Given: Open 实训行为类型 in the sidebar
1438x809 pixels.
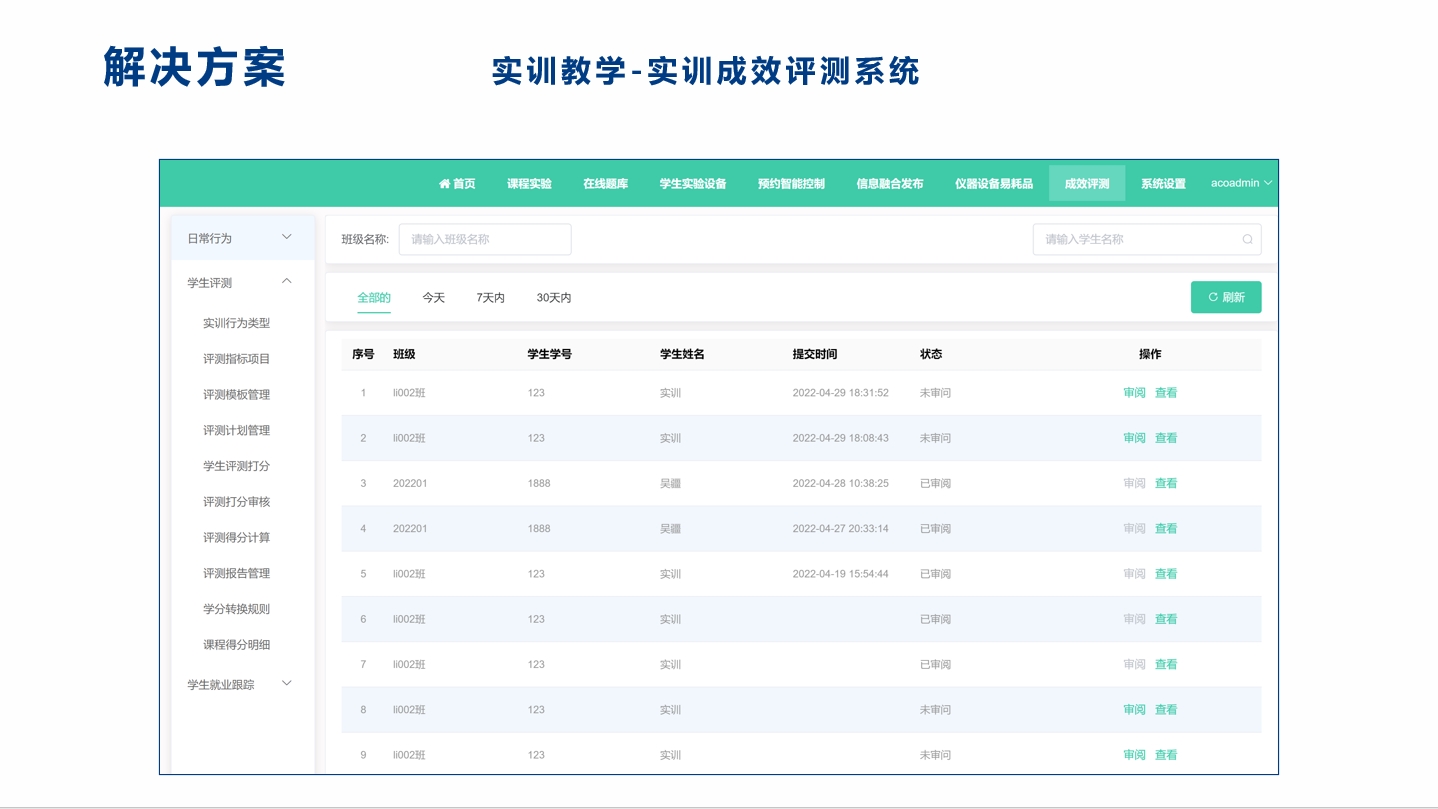Looking at the screenshot, I should (237, 323).
